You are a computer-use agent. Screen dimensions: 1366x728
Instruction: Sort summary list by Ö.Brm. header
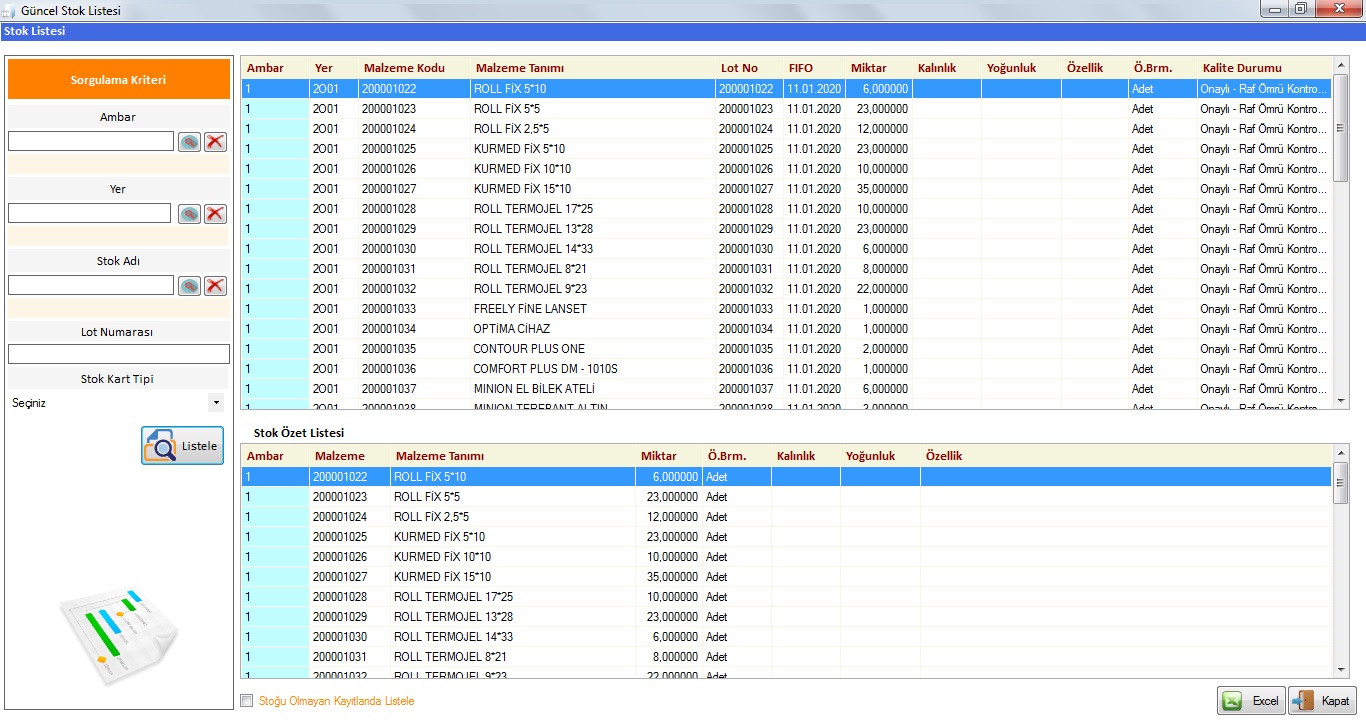pos(727,456)
